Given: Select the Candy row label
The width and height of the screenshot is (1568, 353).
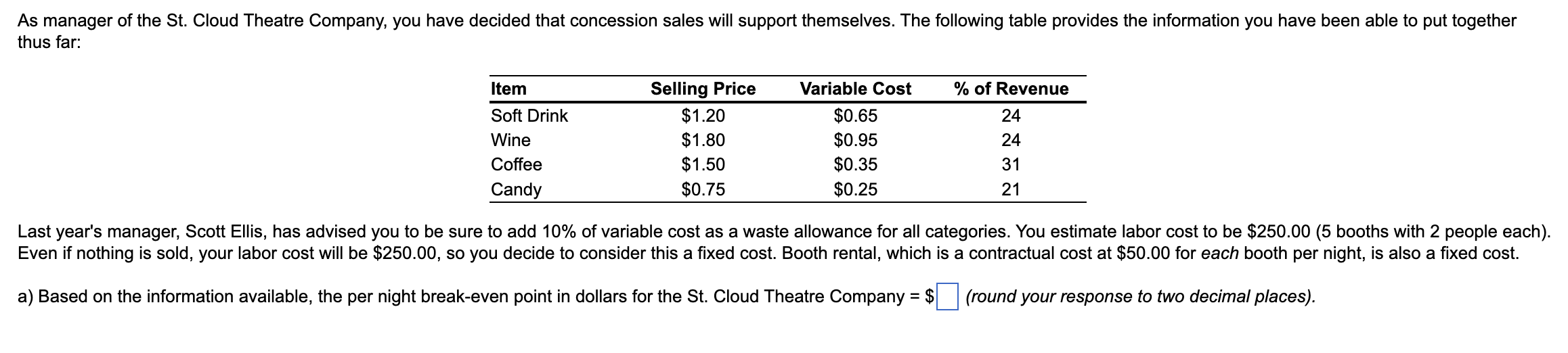Looking at the screenshot, I should click(x=516, y=189).
